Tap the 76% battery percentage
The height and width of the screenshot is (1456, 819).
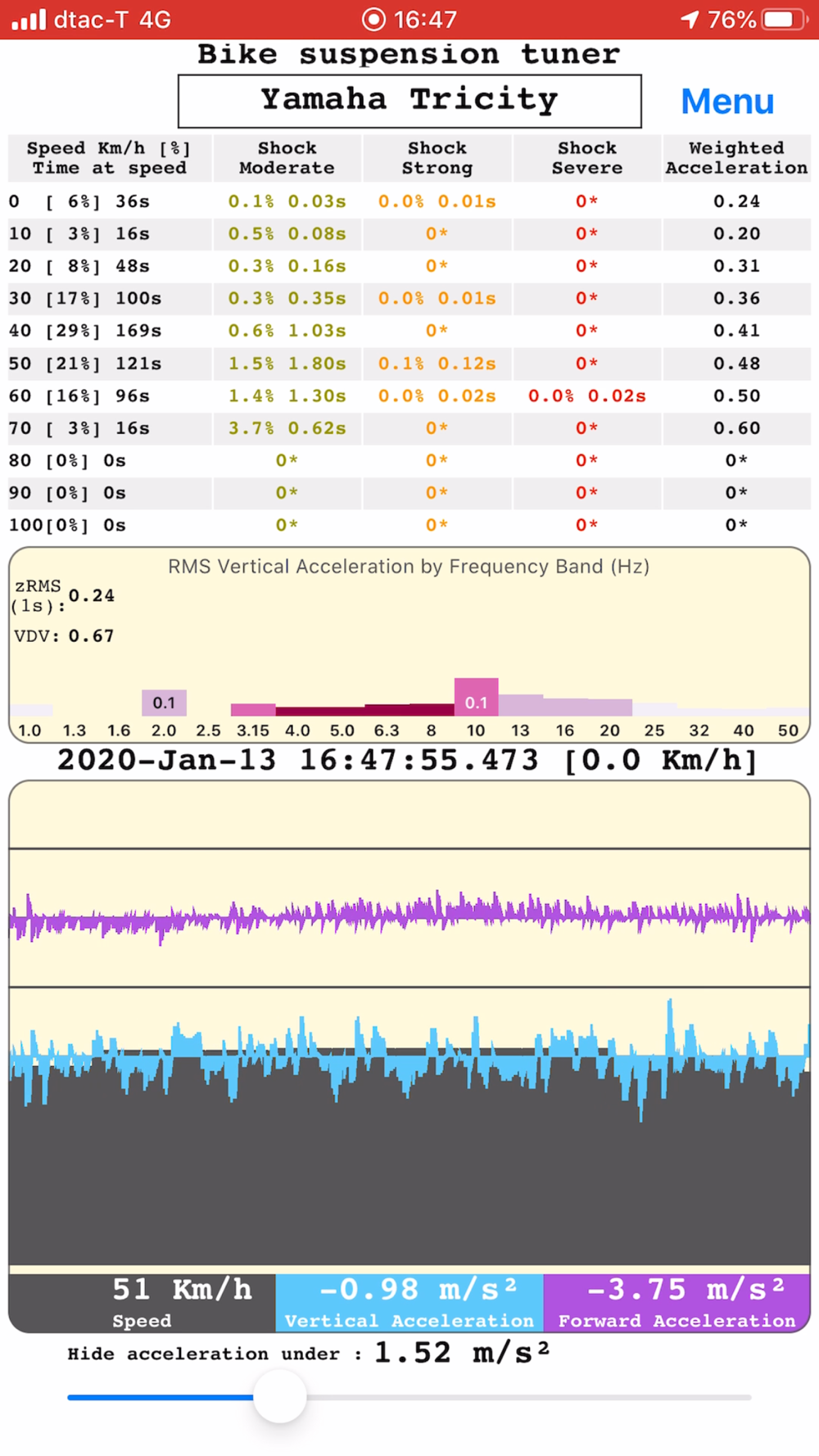pos(731,19)
